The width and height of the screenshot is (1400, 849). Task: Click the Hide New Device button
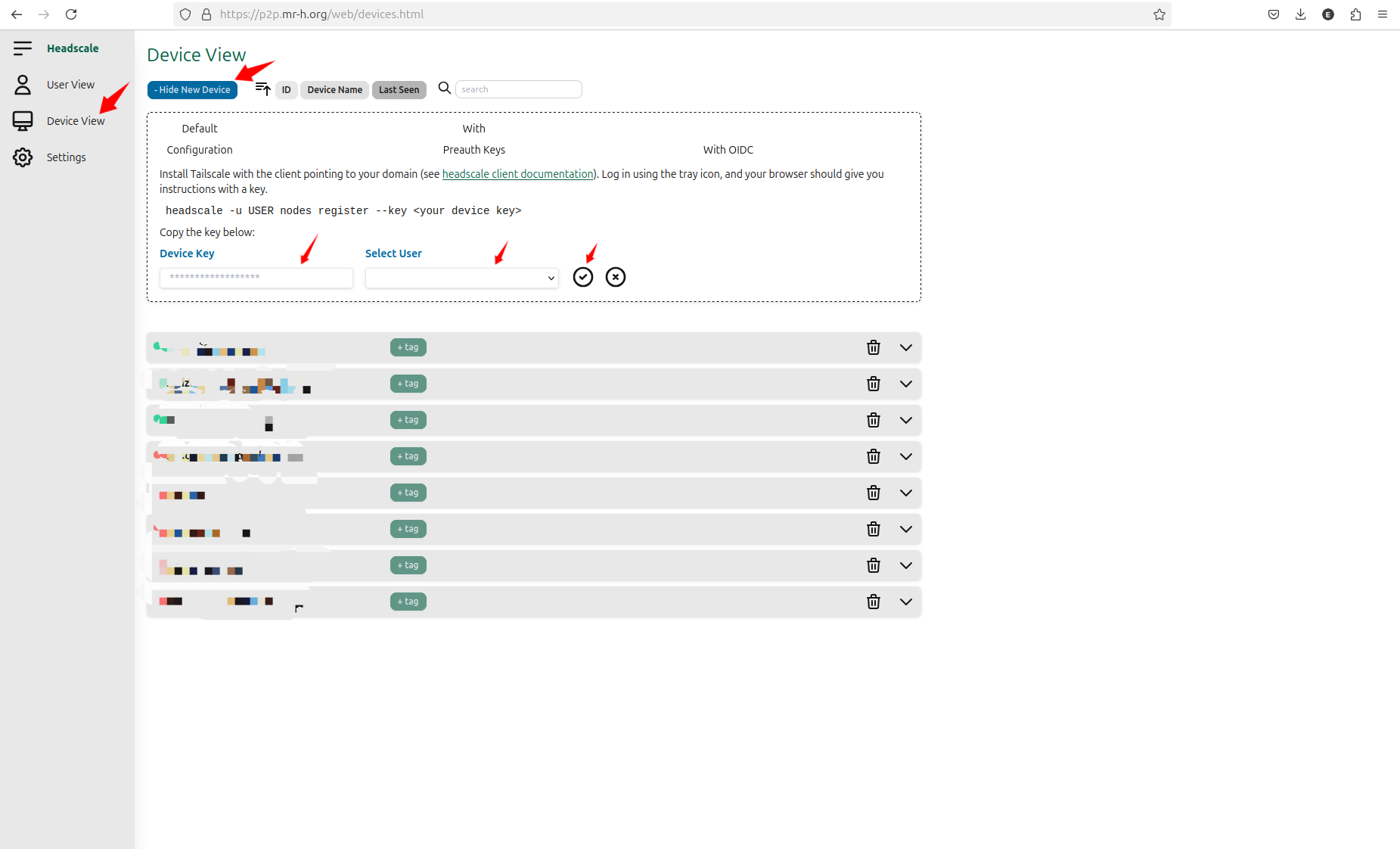click(x=192, y=89)
